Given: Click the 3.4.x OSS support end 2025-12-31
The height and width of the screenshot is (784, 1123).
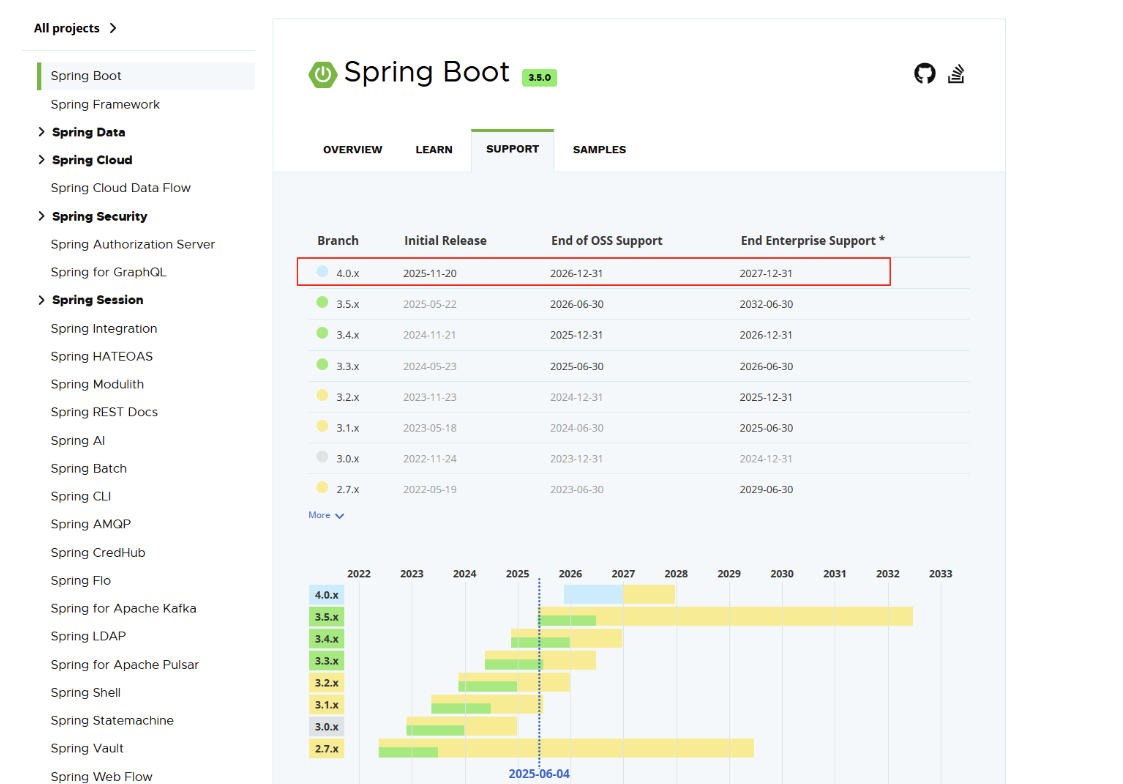Looking at the screenshot, I should pyautogui.click(x=577, y=335).
